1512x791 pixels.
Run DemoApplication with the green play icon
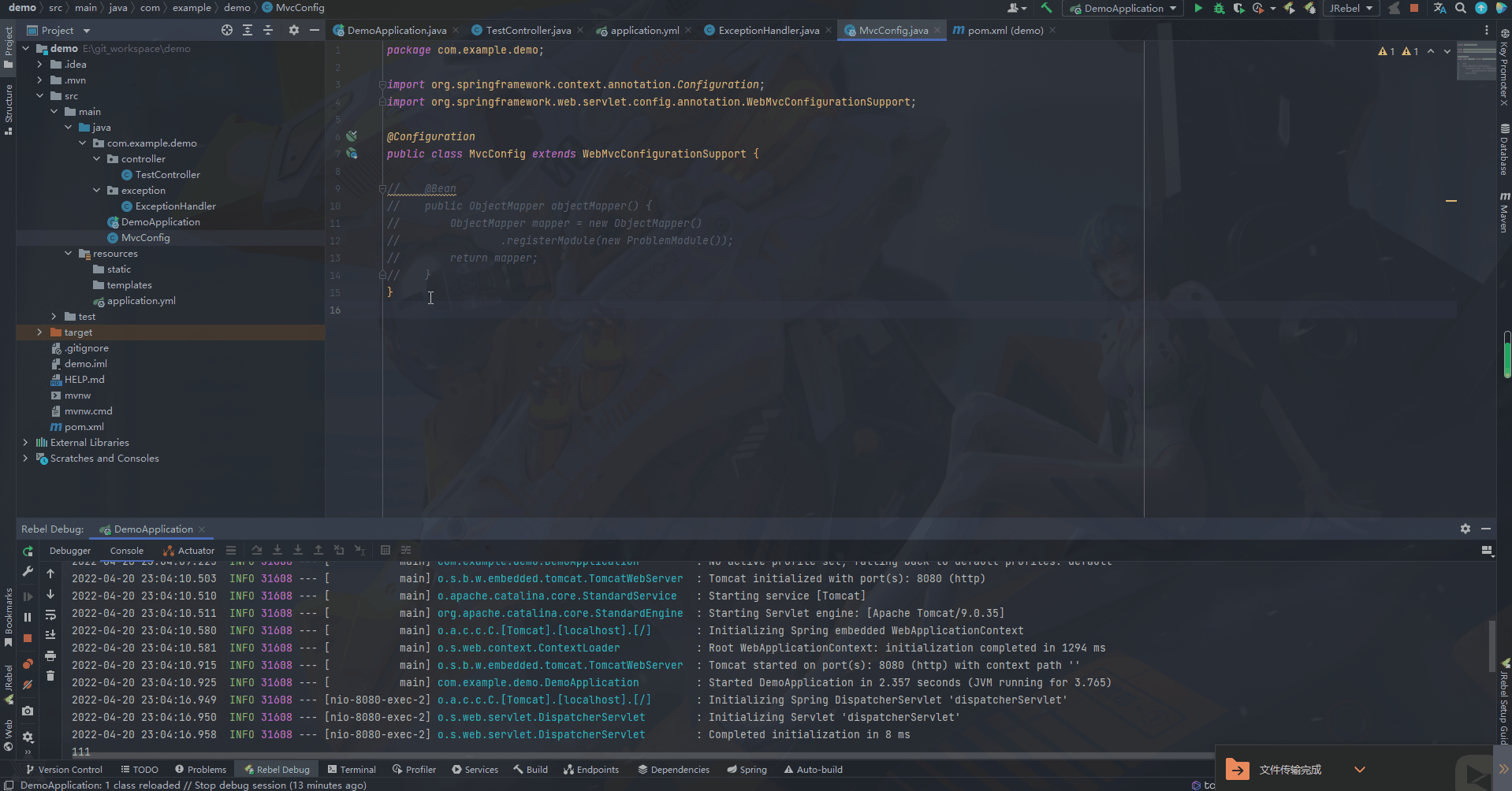tap(1197, 8)
